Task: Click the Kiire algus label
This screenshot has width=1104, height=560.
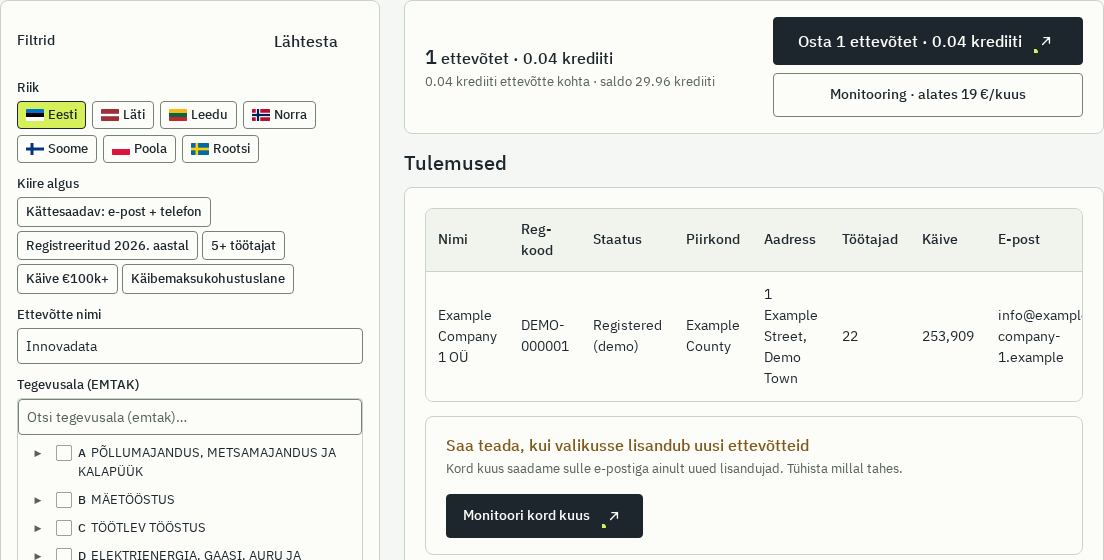Action: click(x=48, y=184)
